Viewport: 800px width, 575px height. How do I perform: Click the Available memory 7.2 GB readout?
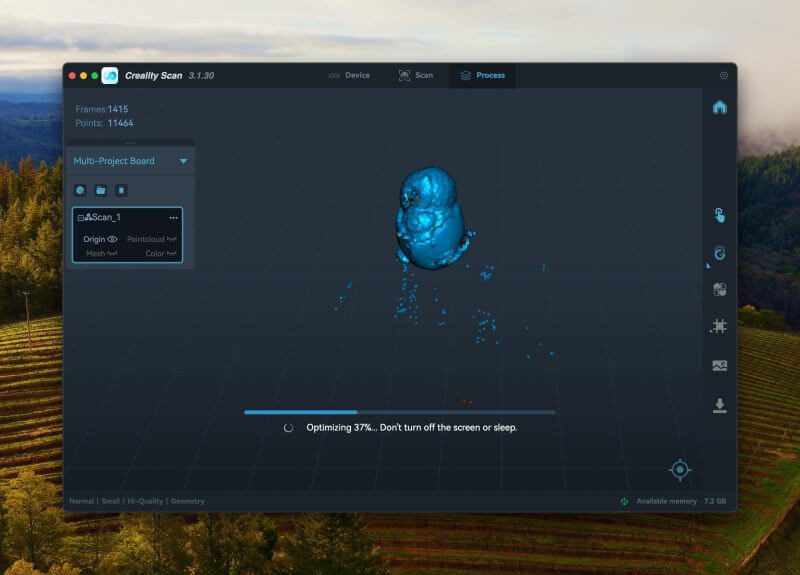[x=681, y=501]
